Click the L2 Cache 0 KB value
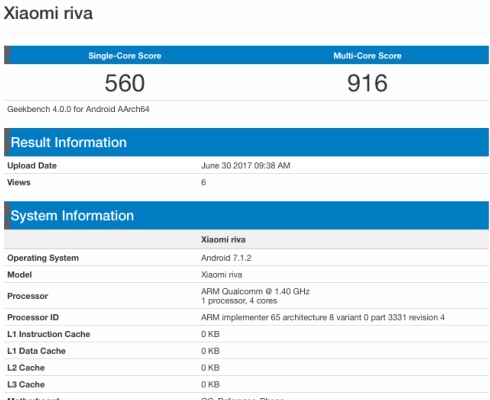490x400 pixels. [210, 368]
